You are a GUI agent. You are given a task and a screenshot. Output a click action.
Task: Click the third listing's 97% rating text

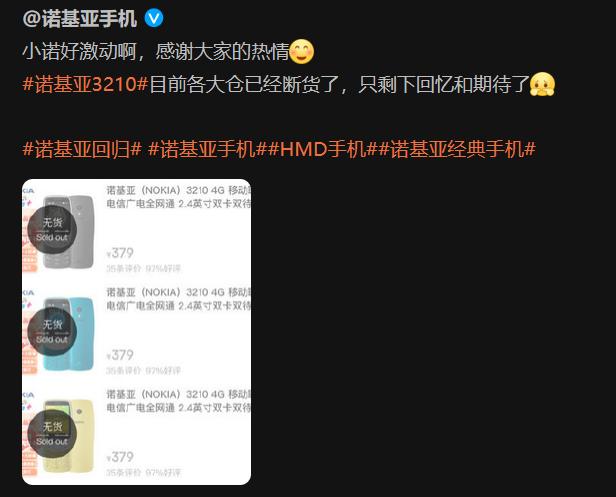[163, 472]
